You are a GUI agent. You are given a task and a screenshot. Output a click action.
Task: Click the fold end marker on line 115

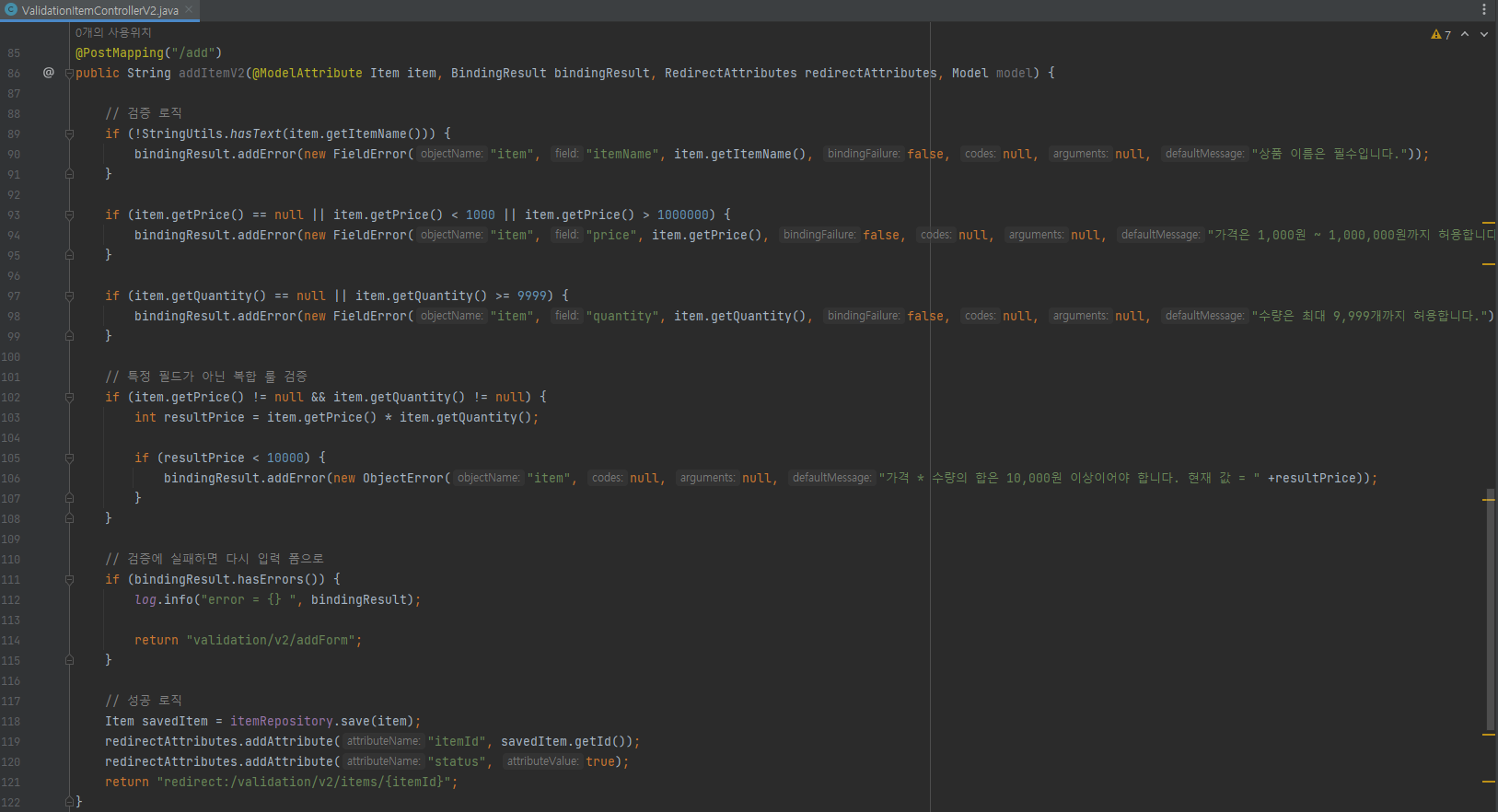coord(69,660)
